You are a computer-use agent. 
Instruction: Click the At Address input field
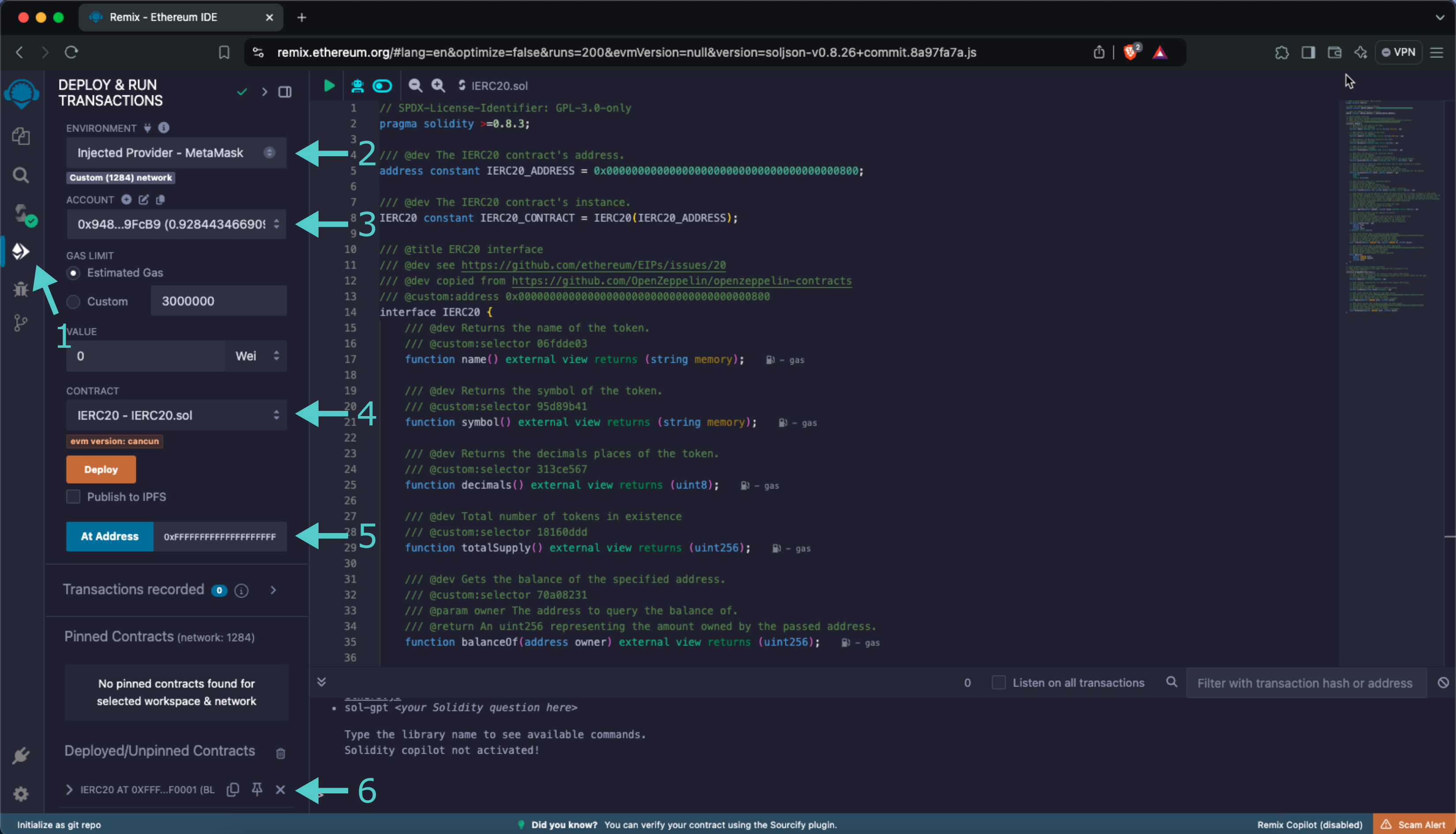coord(220,536)
